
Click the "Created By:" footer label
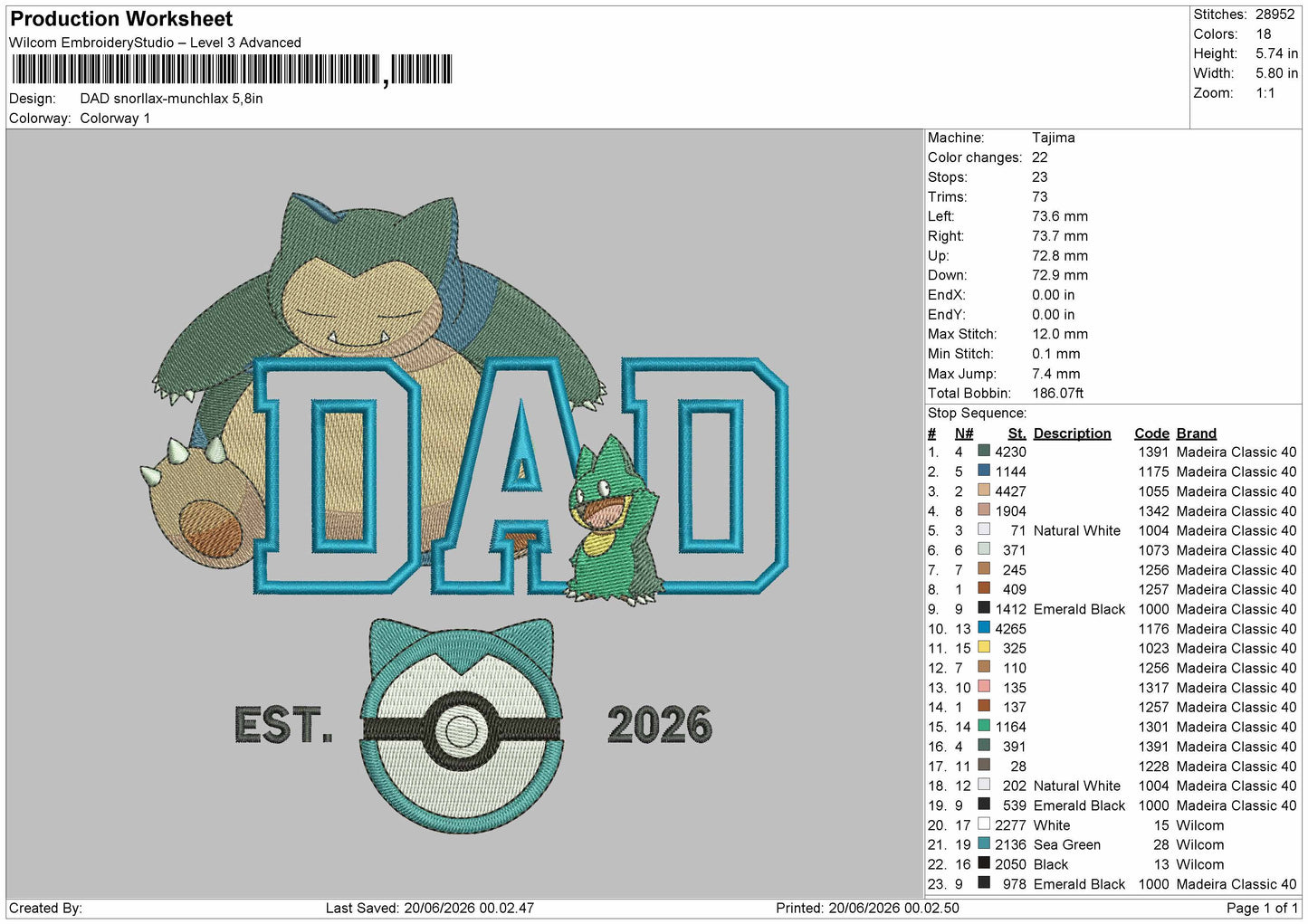click(x=45, y=908)
